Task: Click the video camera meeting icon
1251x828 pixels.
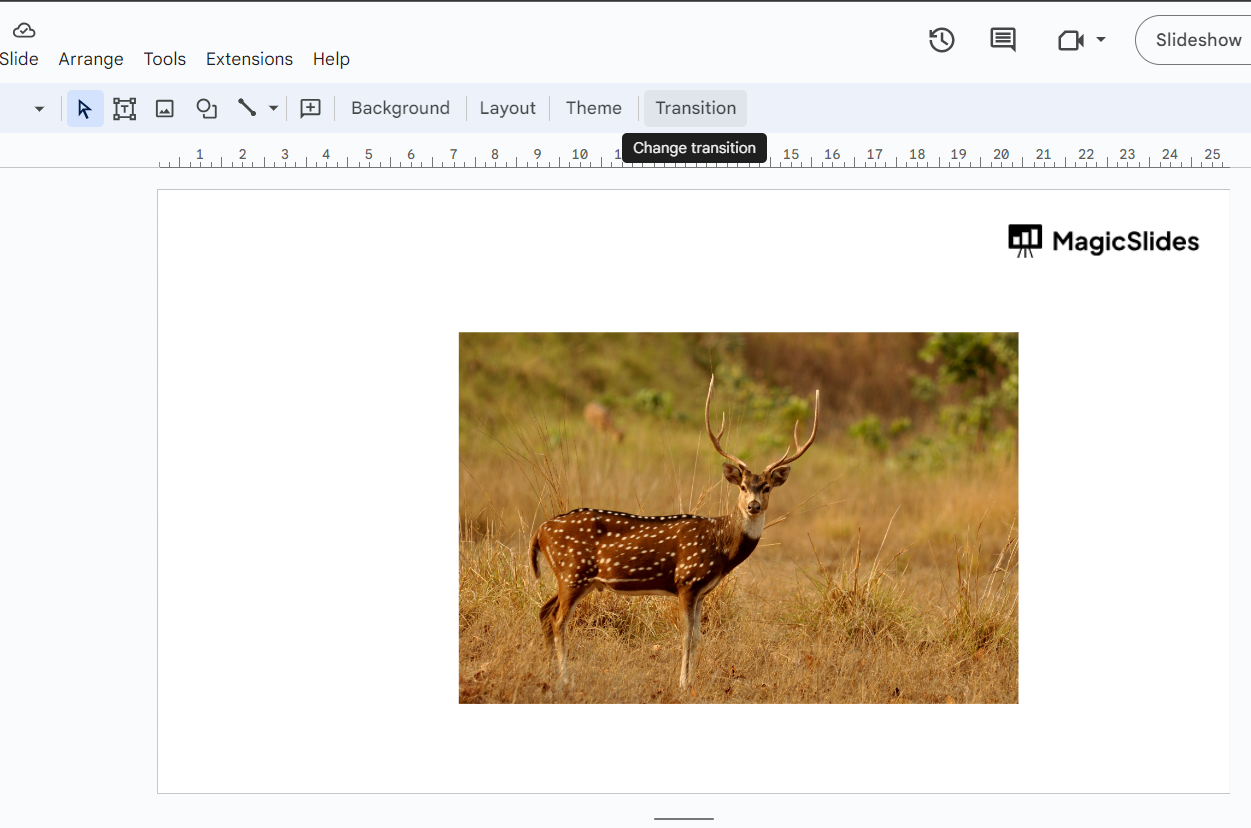Action: [1070, 40]
